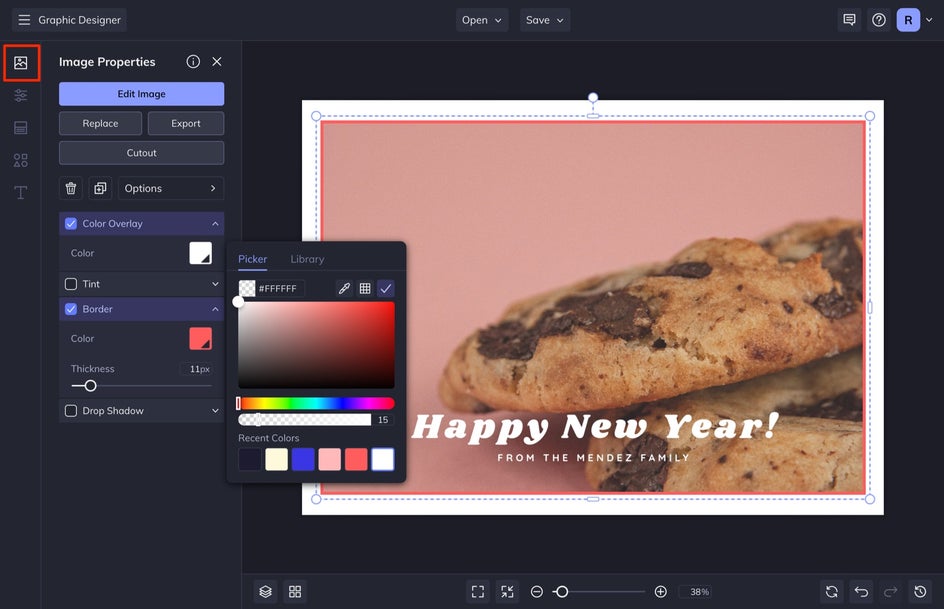Enable the Drop Shadow checkbox
The image size is (944, 609).
(71, 410)
